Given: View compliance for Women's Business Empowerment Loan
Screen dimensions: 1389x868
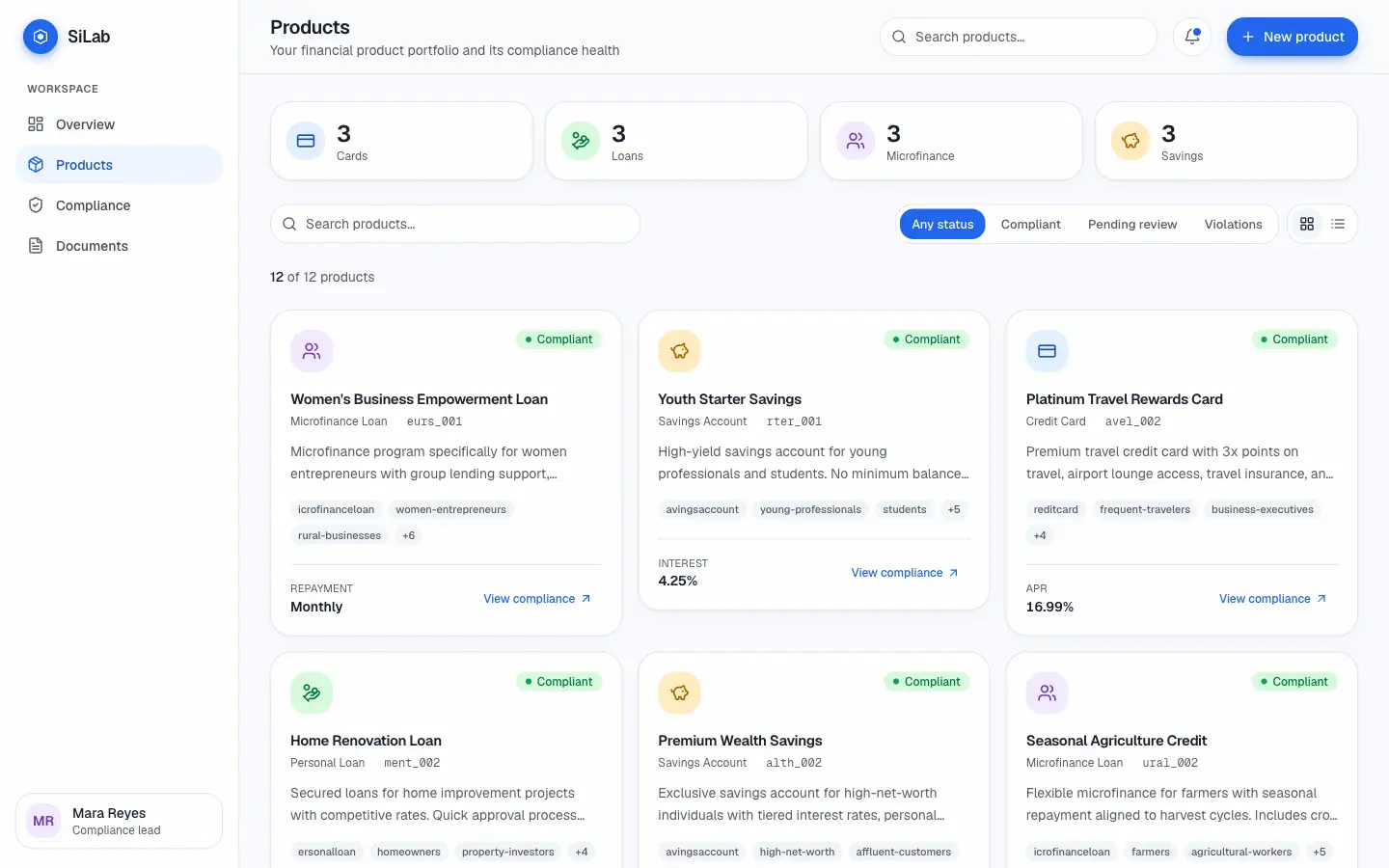Looking at the screenshot, I should pyautogui.click(x=537, y=599).
